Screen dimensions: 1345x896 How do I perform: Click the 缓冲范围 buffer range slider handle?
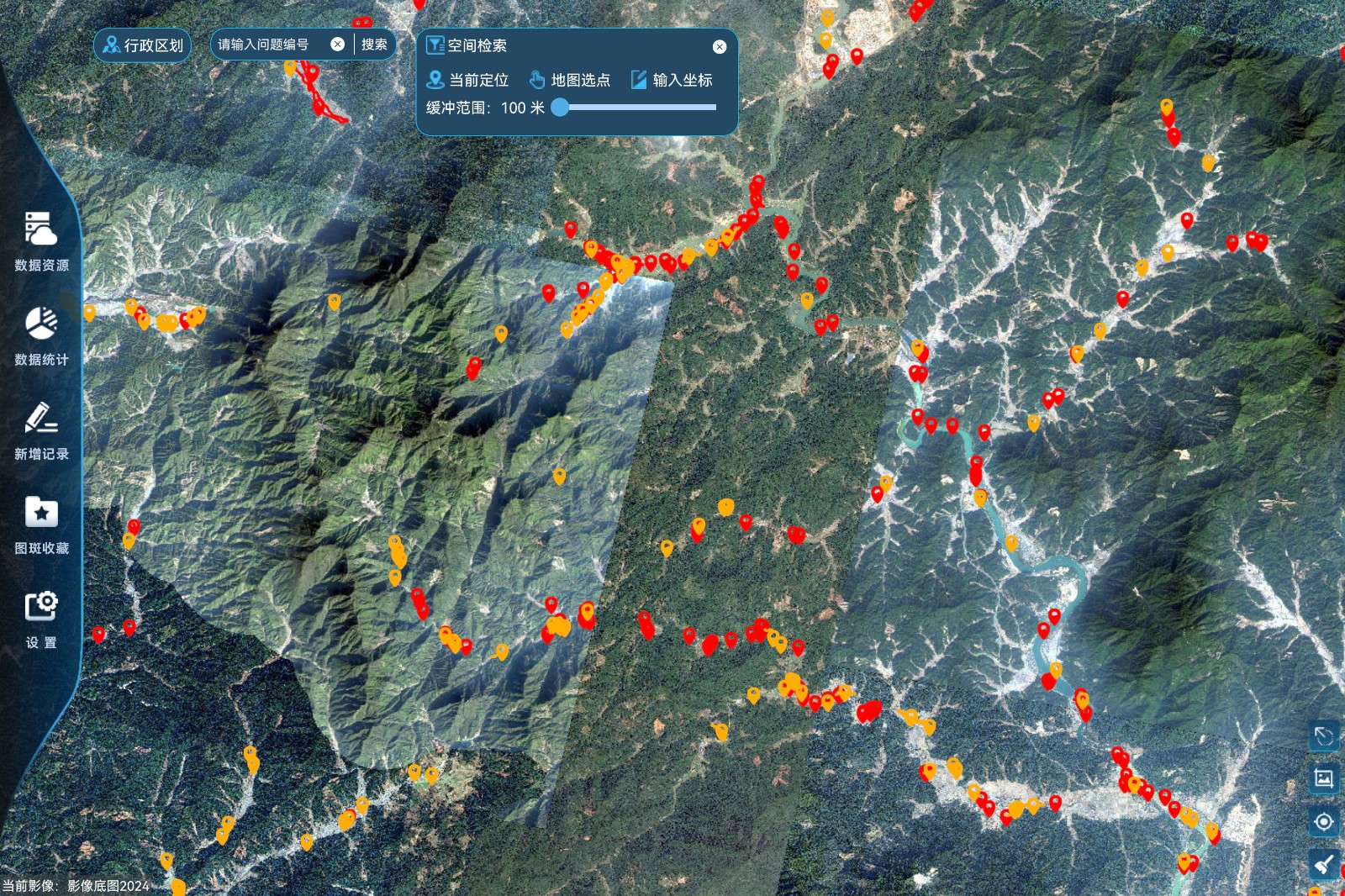[560, 108]
